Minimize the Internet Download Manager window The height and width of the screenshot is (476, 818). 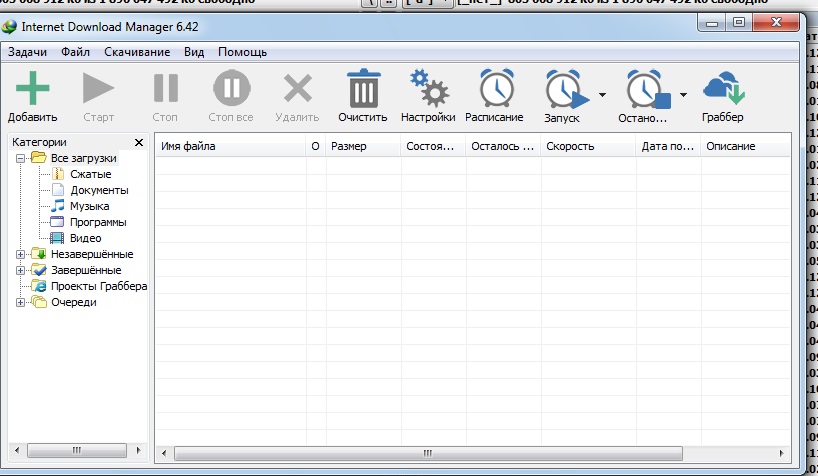[712, 23]
